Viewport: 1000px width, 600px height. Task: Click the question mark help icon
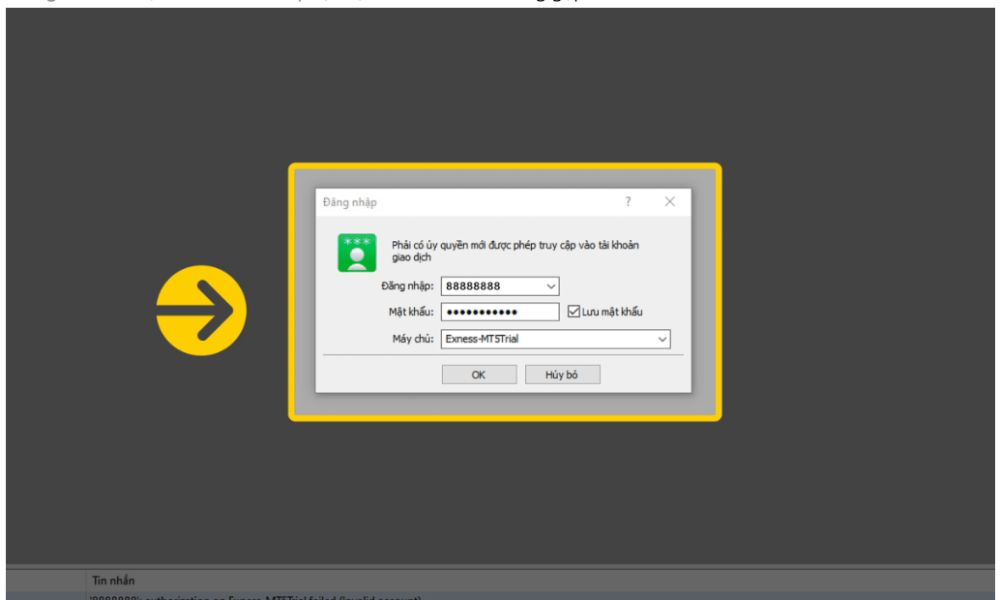pyautogui.click(x=628, y=202)
